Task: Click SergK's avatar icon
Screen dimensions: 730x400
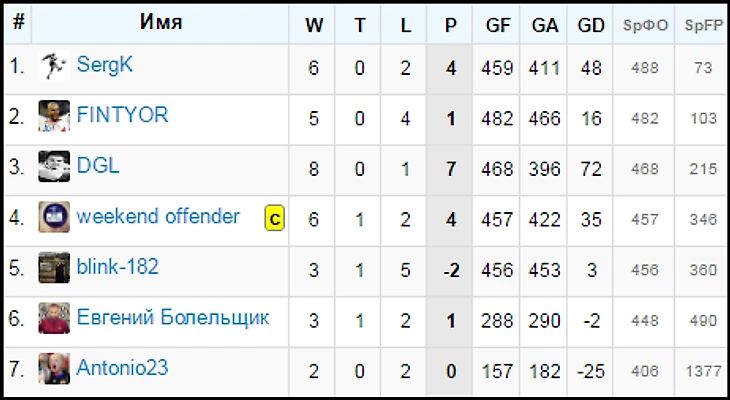Action: click(x=54, y=67)
